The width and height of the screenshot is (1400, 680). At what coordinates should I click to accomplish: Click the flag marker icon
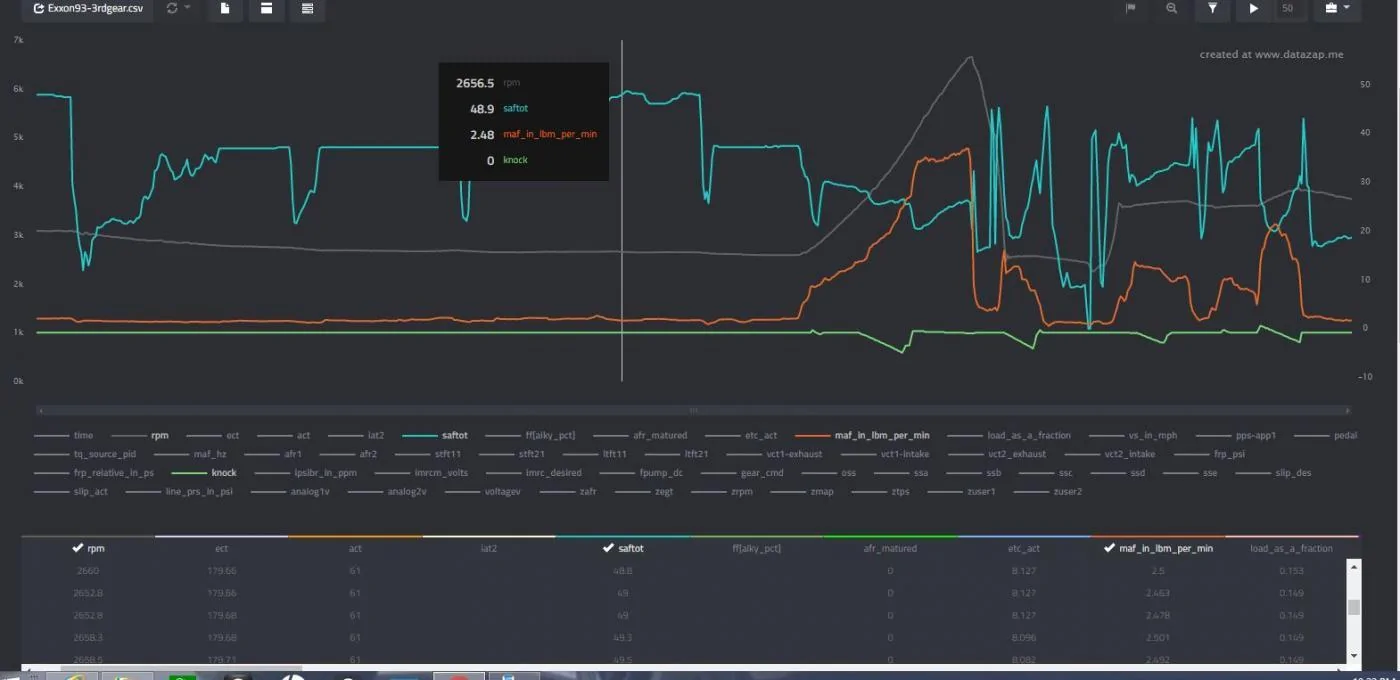point(1131,8)
